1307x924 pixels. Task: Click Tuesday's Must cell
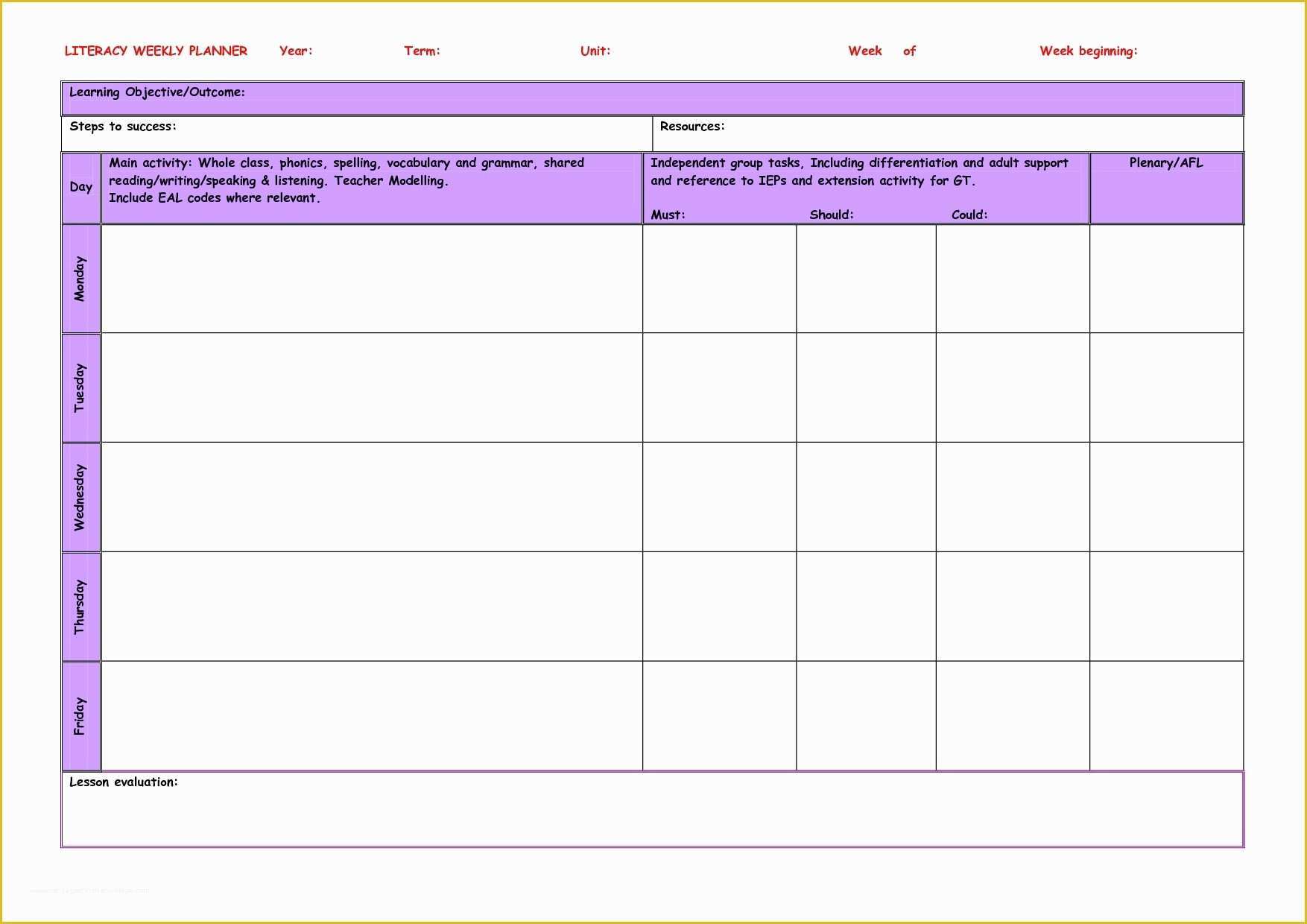tap(720, 387)
